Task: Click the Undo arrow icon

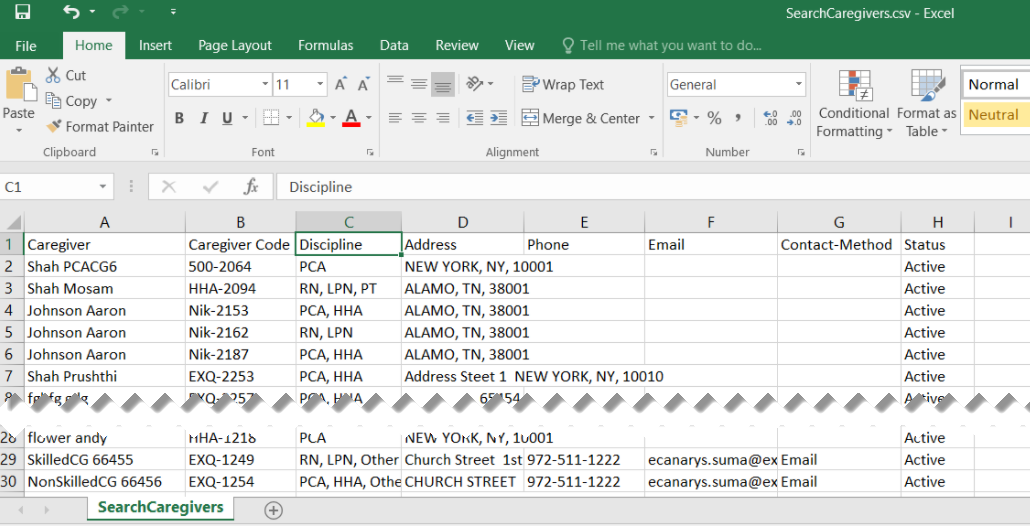Action: 70,13
